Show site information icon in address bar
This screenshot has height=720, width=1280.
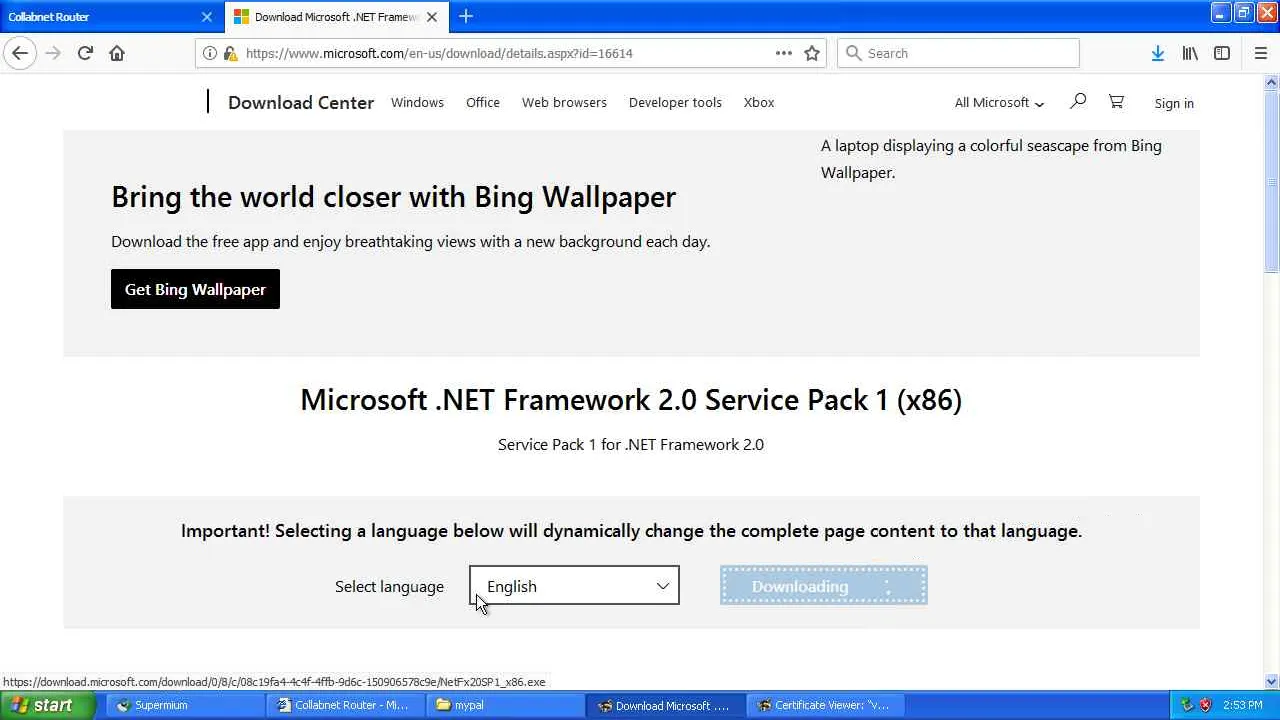click(x=210, y=53)
